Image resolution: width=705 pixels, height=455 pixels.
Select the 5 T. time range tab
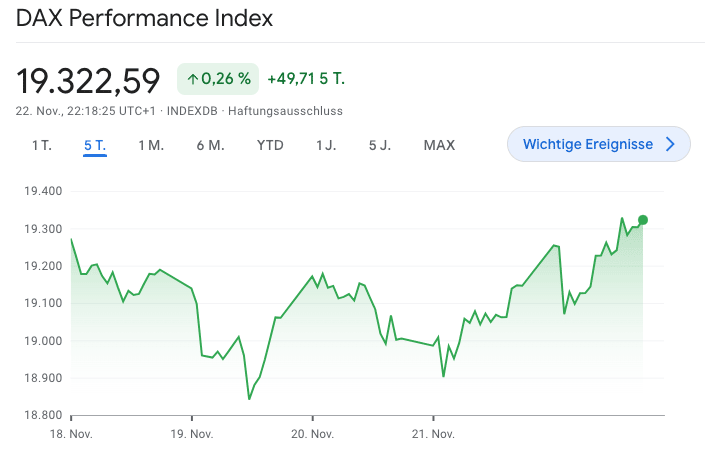click(x=95, y=146)
